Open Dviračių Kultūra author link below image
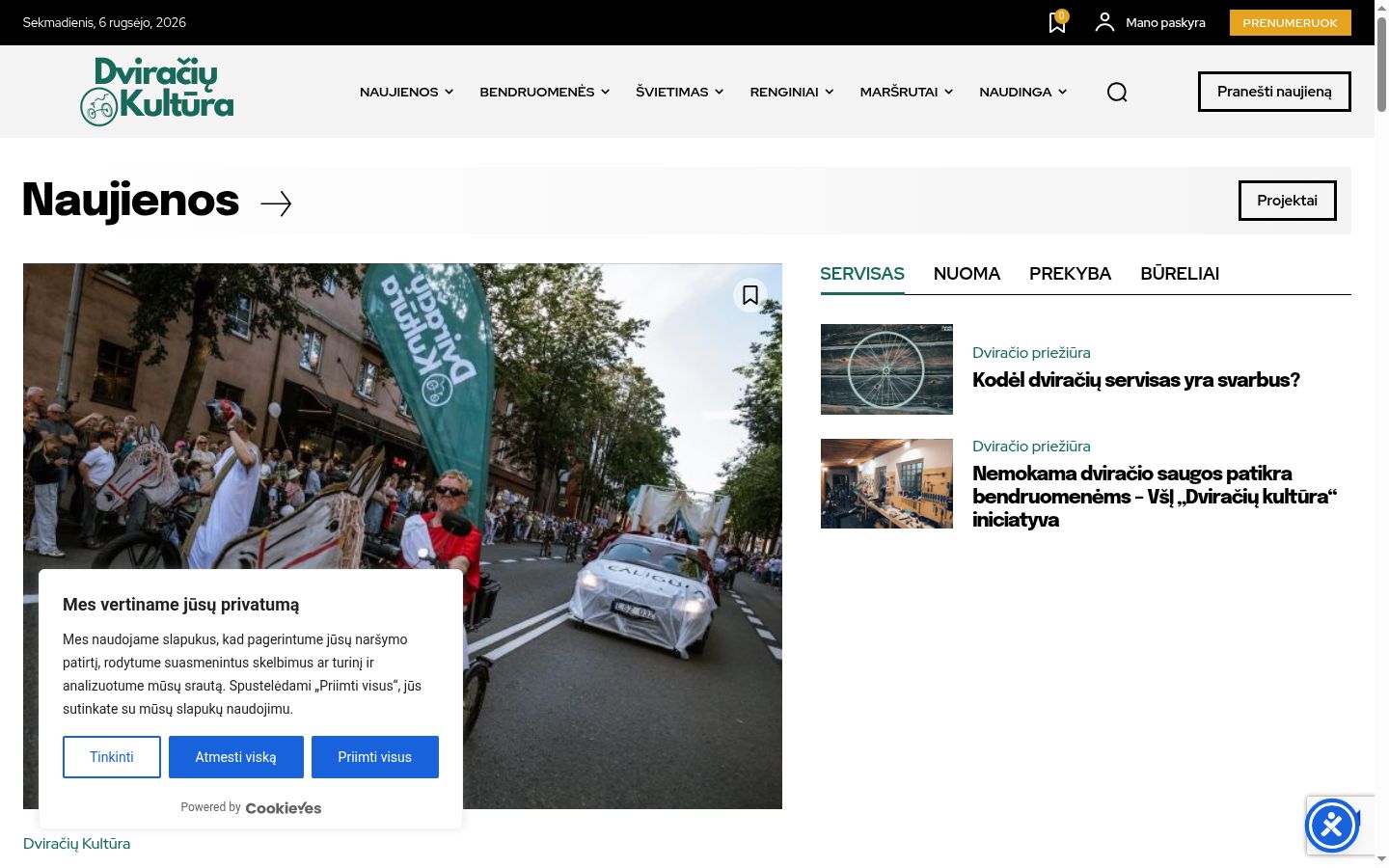Image resolution: width=1389 pixels, height=868 pixels. point(76,844)
